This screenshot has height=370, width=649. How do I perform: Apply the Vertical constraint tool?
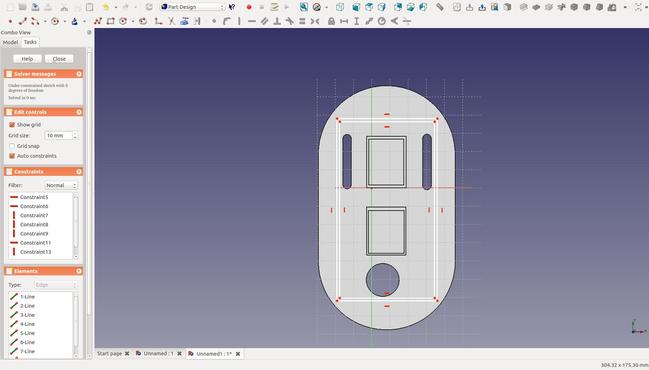pyautogui.click(x=239, y=21)
